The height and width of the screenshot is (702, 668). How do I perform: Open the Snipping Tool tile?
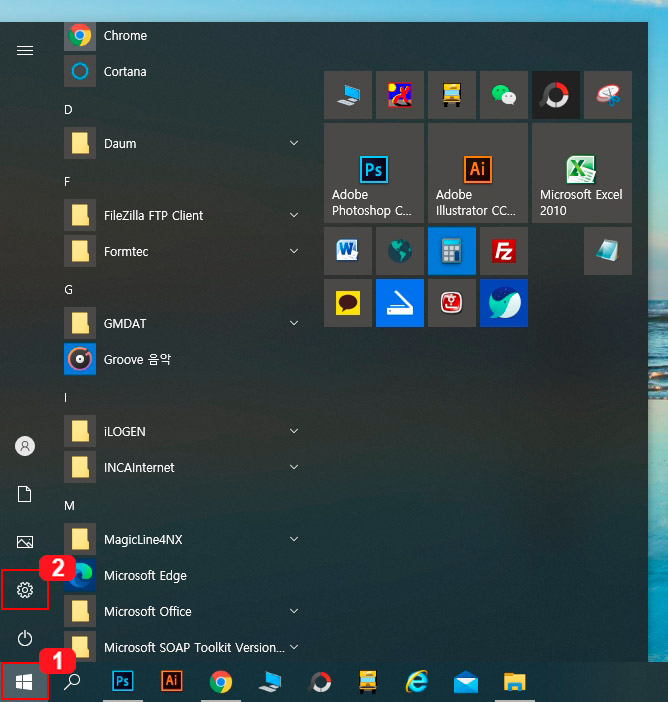[608, 95]
